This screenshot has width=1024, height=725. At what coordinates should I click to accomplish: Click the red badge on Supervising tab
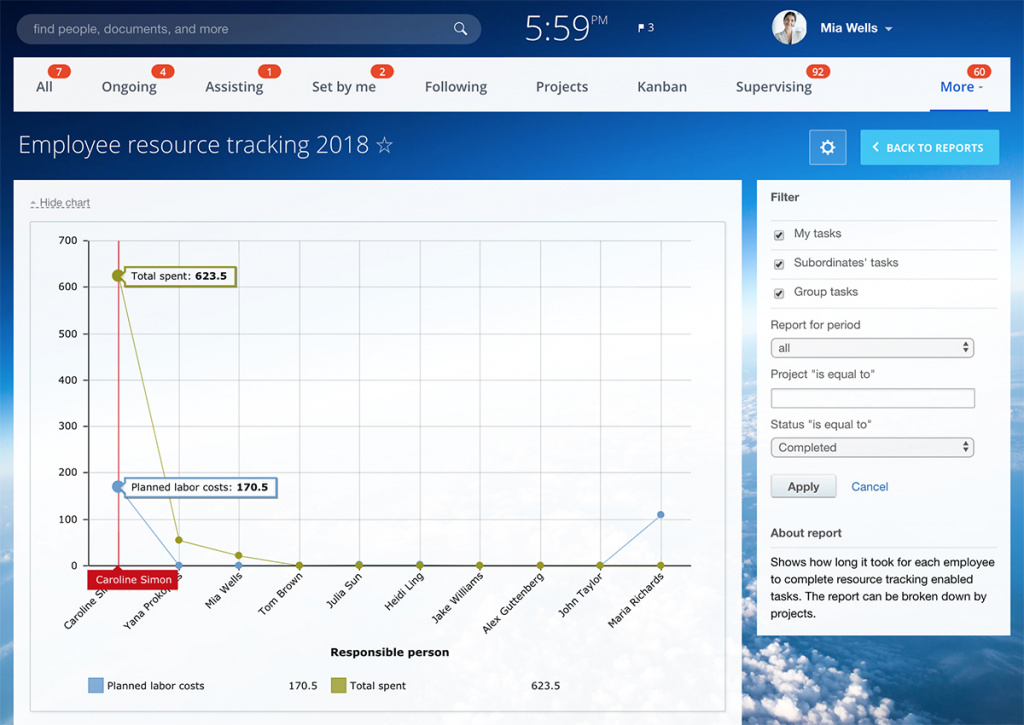pos(818,72)
